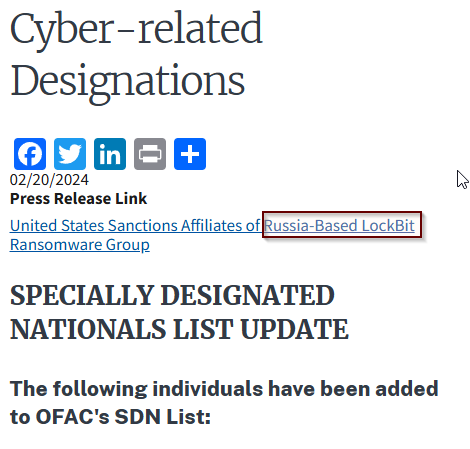The height and width of the screenshot is (449, 470).
Task: Share the page via the Twitter icon
Action: (x=70, y=154)
